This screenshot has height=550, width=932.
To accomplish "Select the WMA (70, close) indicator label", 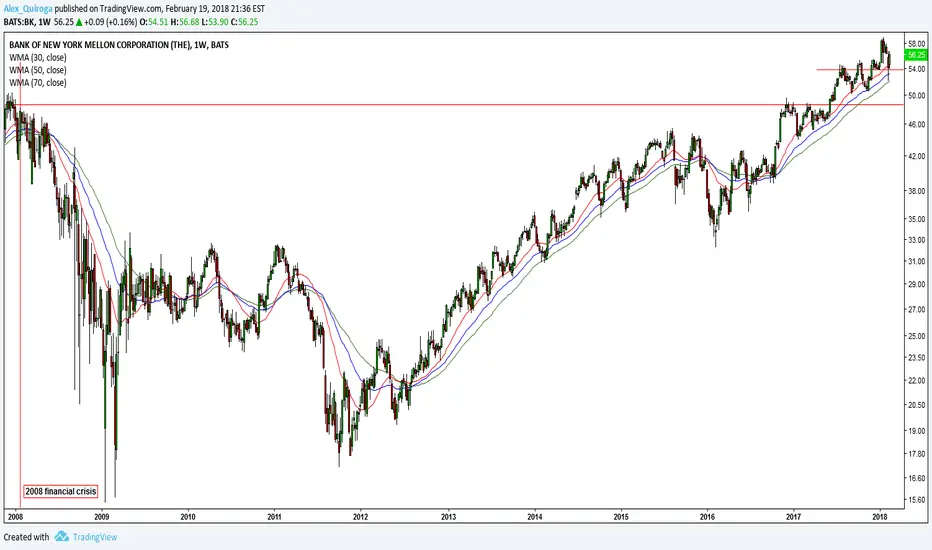I will pyautogui.click(x=37, y=83).
